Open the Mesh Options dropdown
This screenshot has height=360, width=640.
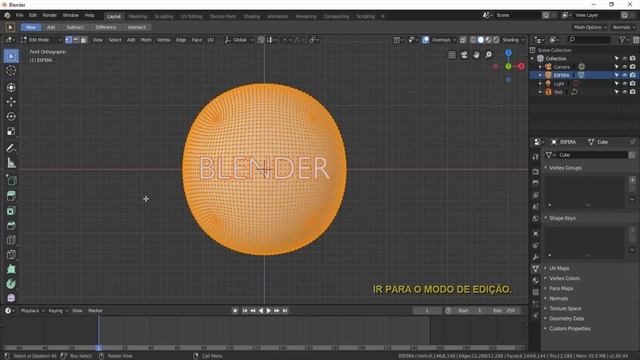590,27
